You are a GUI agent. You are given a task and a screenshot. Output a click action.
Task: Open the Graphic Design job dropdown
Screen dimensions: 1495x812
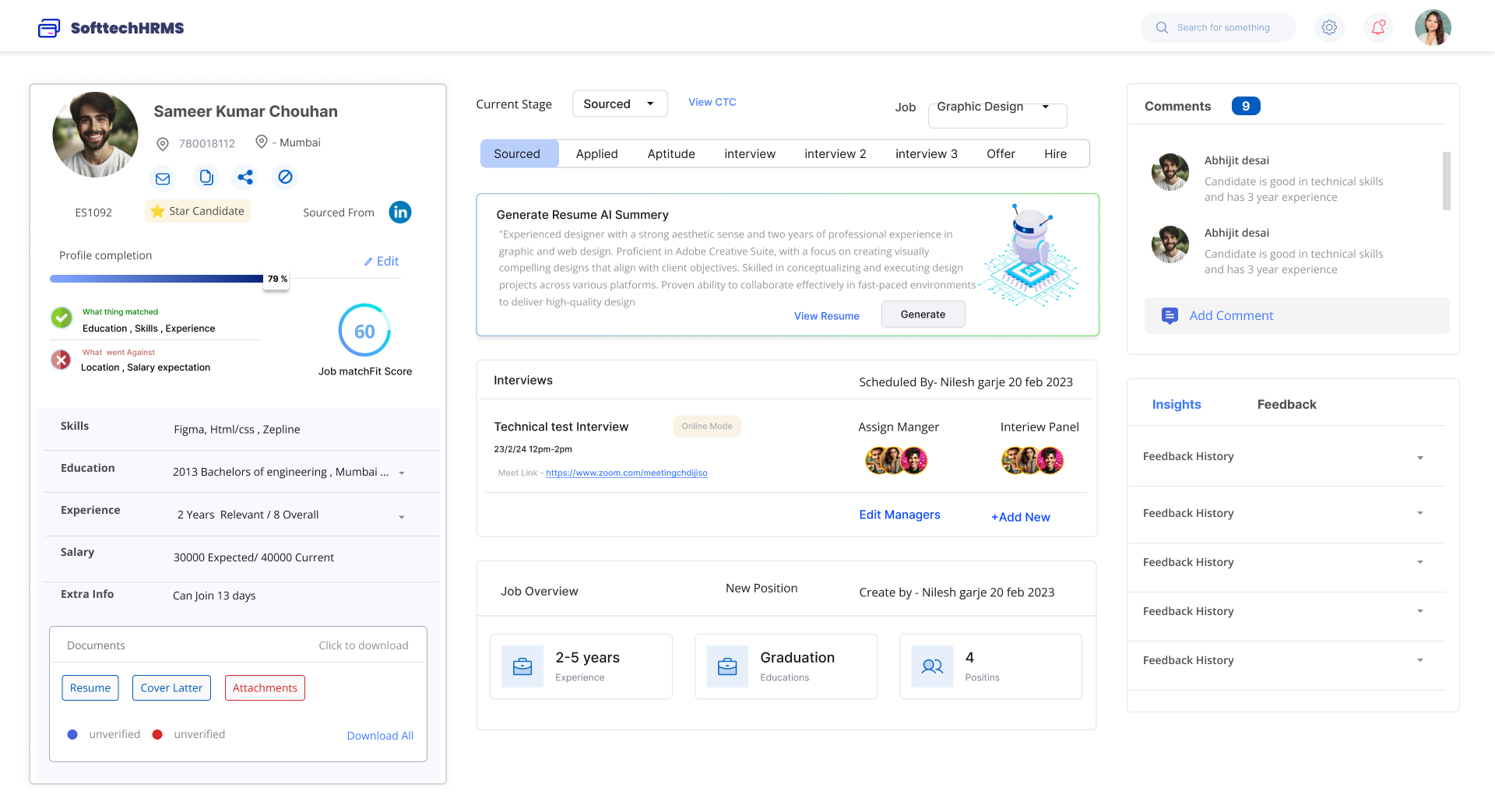(997, 107)
